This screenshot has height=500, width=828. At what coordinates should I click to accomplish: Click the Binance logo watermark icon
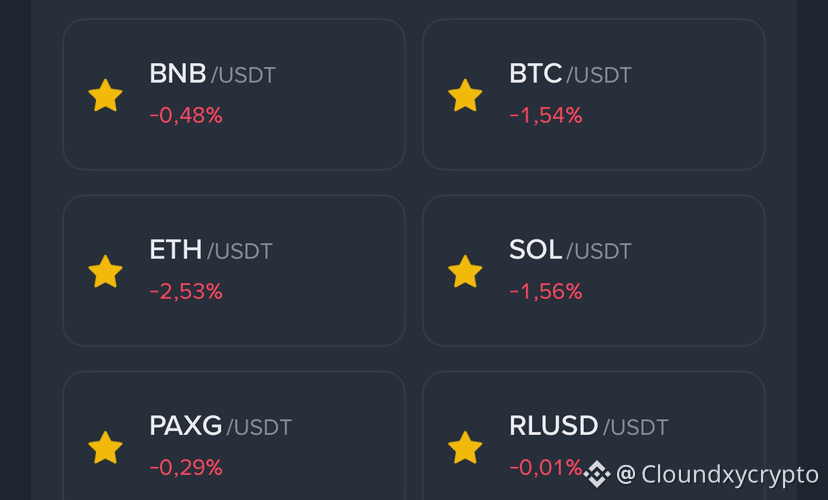(597, 474)
